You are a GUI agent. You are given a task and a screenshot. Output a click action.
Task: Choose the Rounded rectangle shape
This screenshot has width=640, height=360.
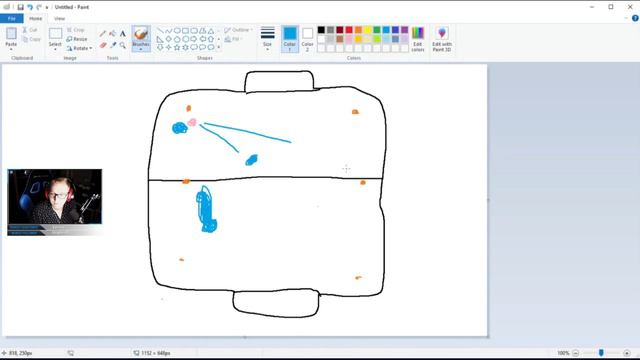194,31
